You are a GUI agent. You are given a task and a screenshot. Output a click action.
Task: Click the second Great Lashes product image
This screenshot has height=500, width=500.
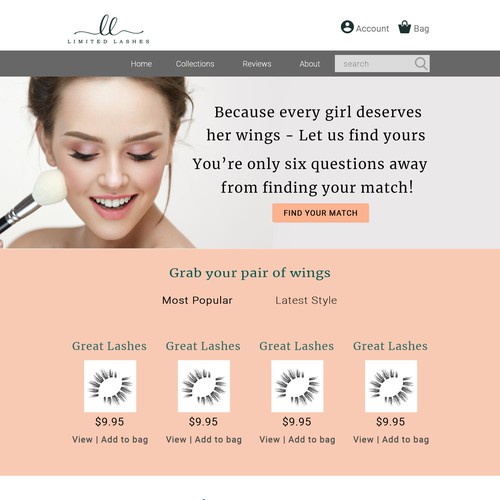pos(204,386)
